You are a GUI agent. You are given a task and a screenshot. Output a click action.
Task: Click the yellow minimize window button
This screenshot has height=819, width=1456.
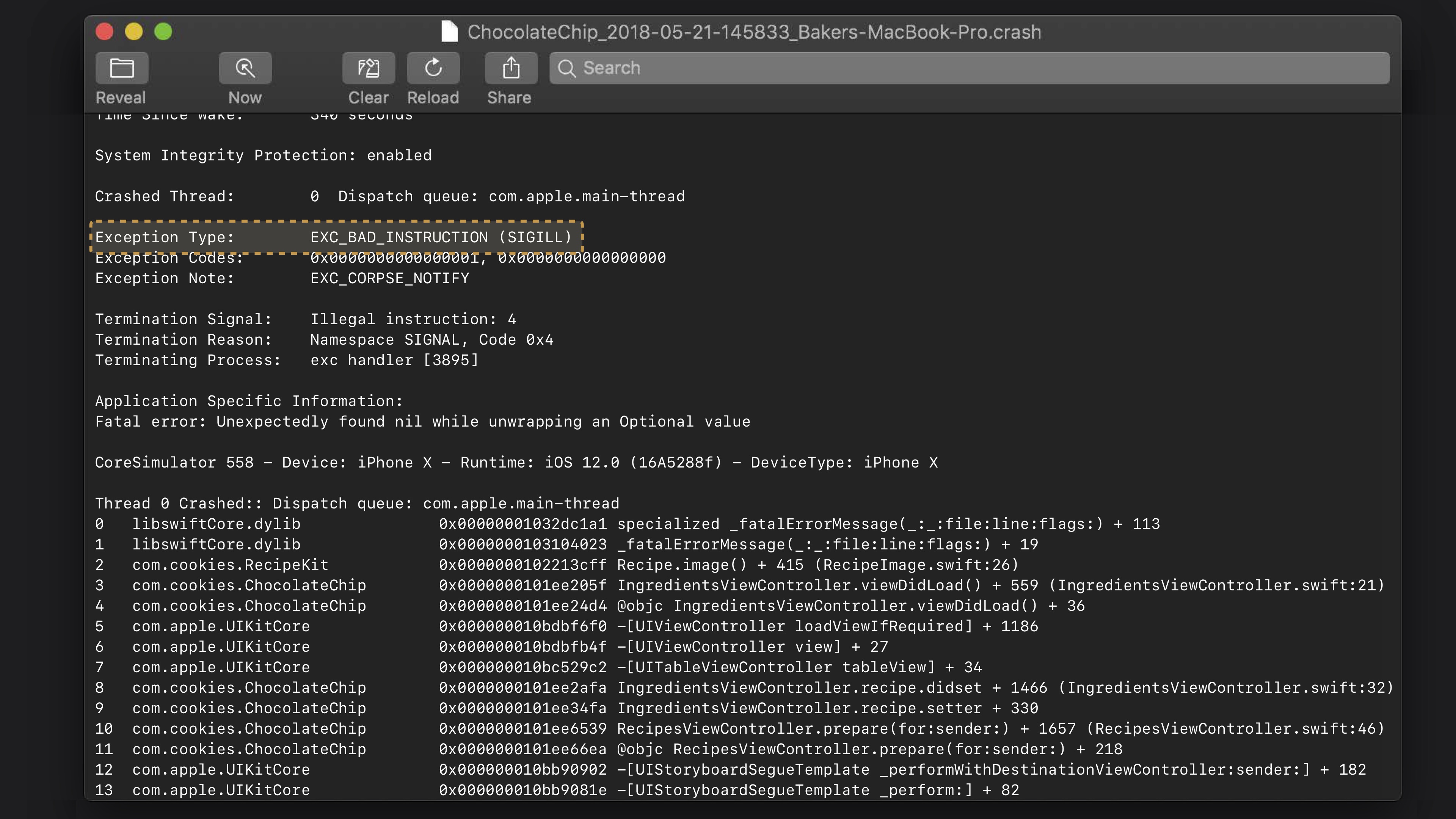pos(134,31)
